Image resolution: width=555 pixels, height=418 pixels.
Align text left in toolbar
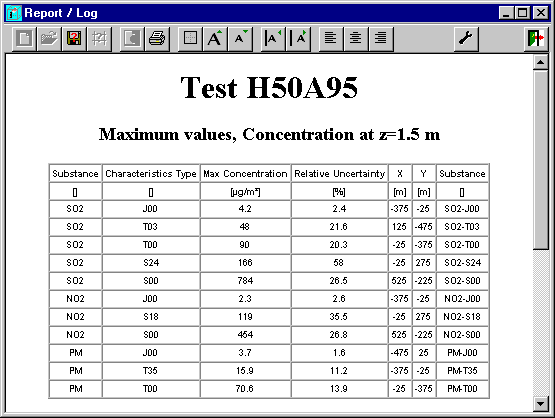click(x=331, y=39)
